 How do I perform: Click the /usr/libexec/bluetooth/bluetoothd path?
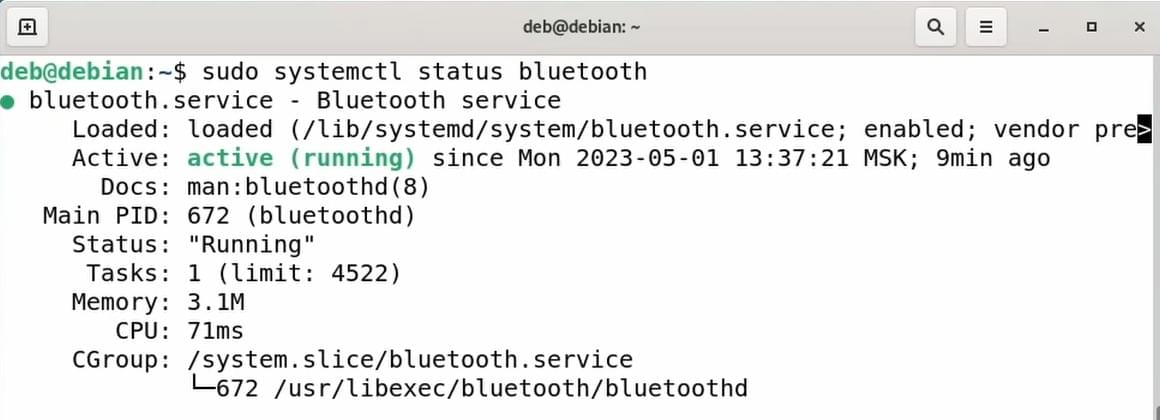[510, 388]
